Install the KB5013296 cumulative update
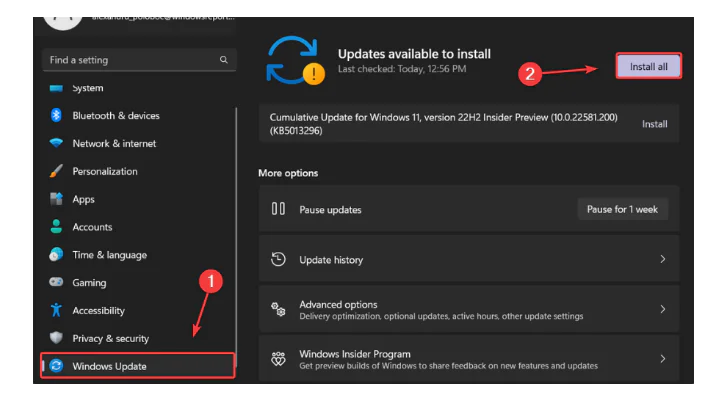 654,124
